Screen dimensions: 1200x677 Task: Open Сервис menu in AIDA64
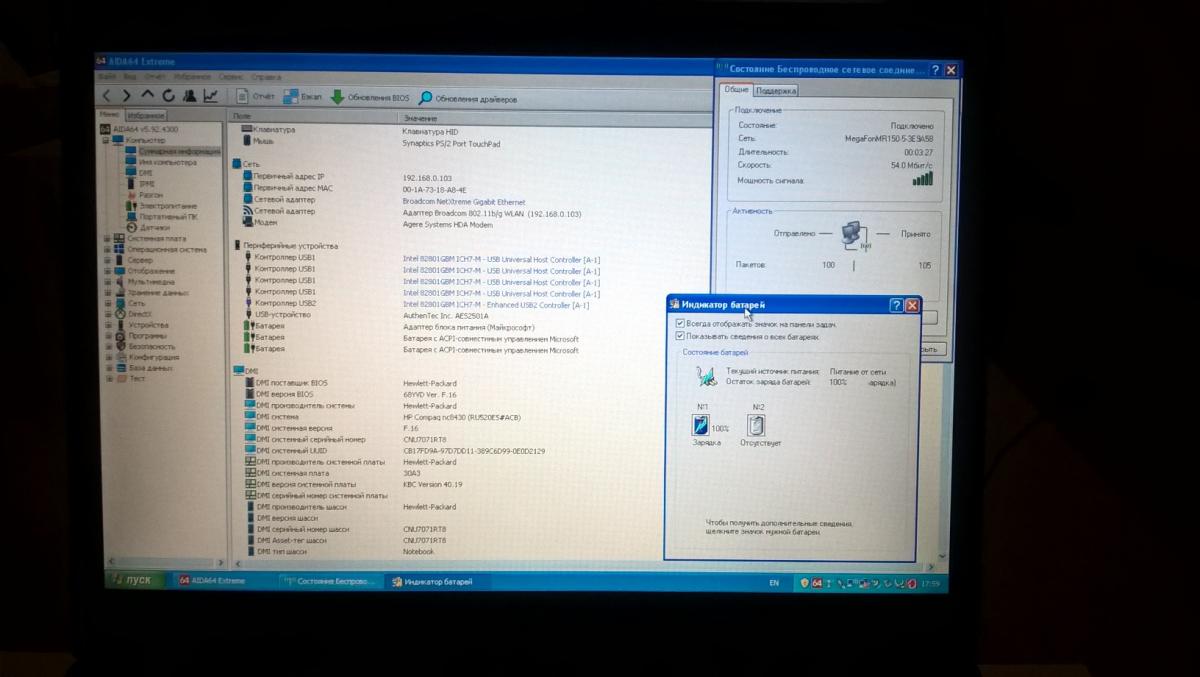click(231, 77)
